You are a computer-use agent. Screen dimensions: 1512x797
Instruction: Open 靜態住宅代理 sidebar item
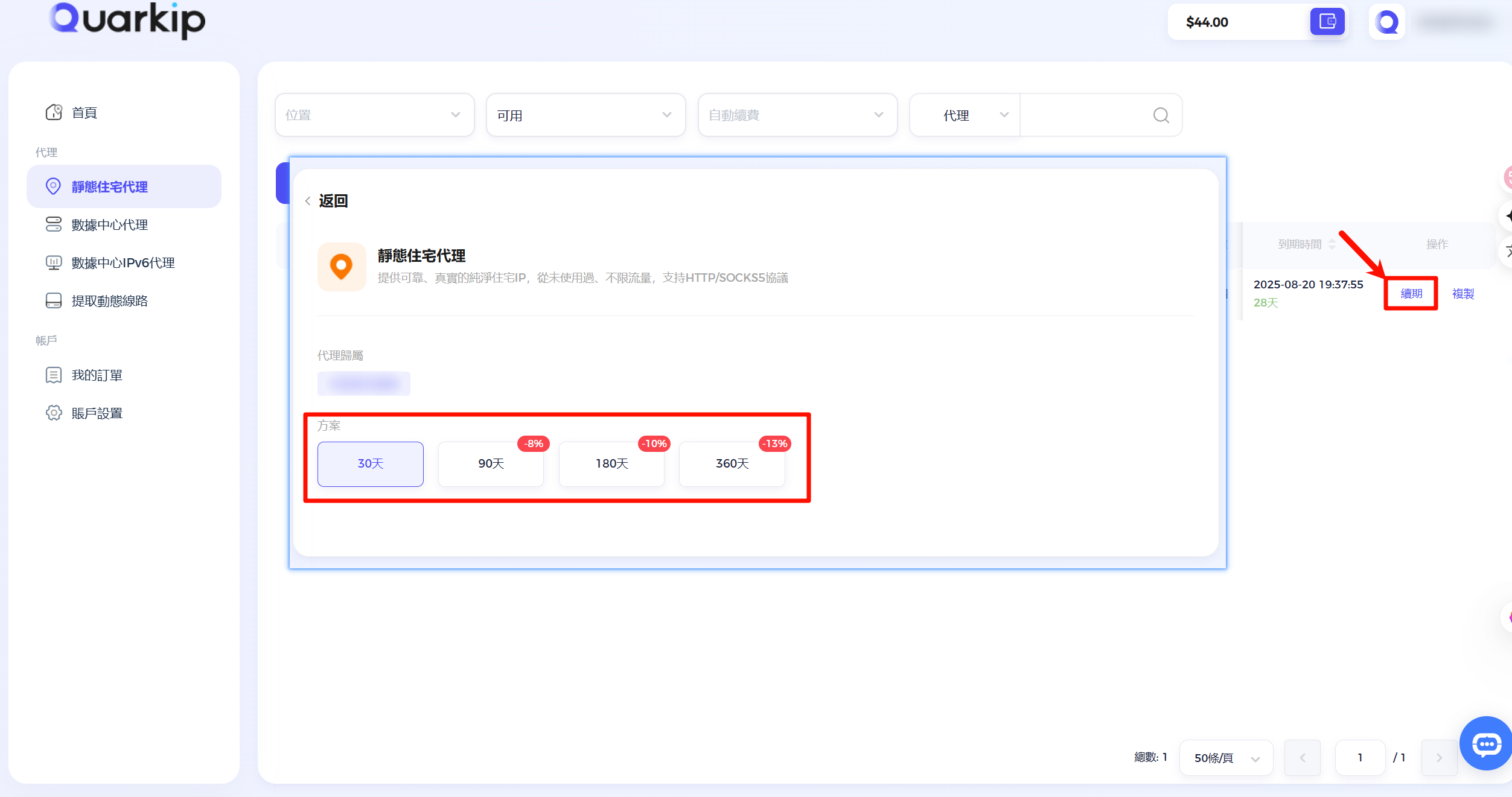pos(124,186)
